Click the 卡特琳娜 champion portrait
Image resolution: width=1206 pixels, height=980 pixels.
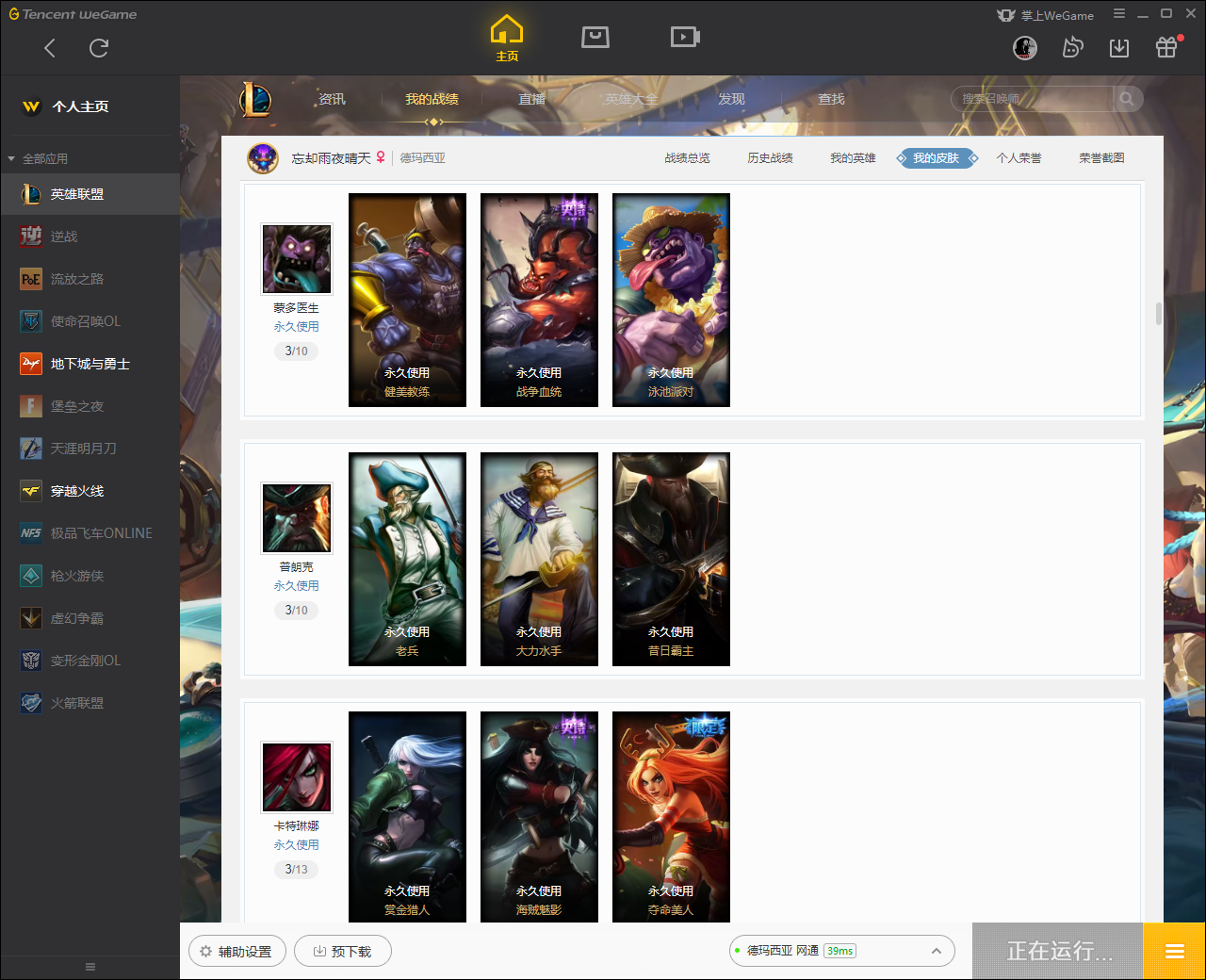297,777
